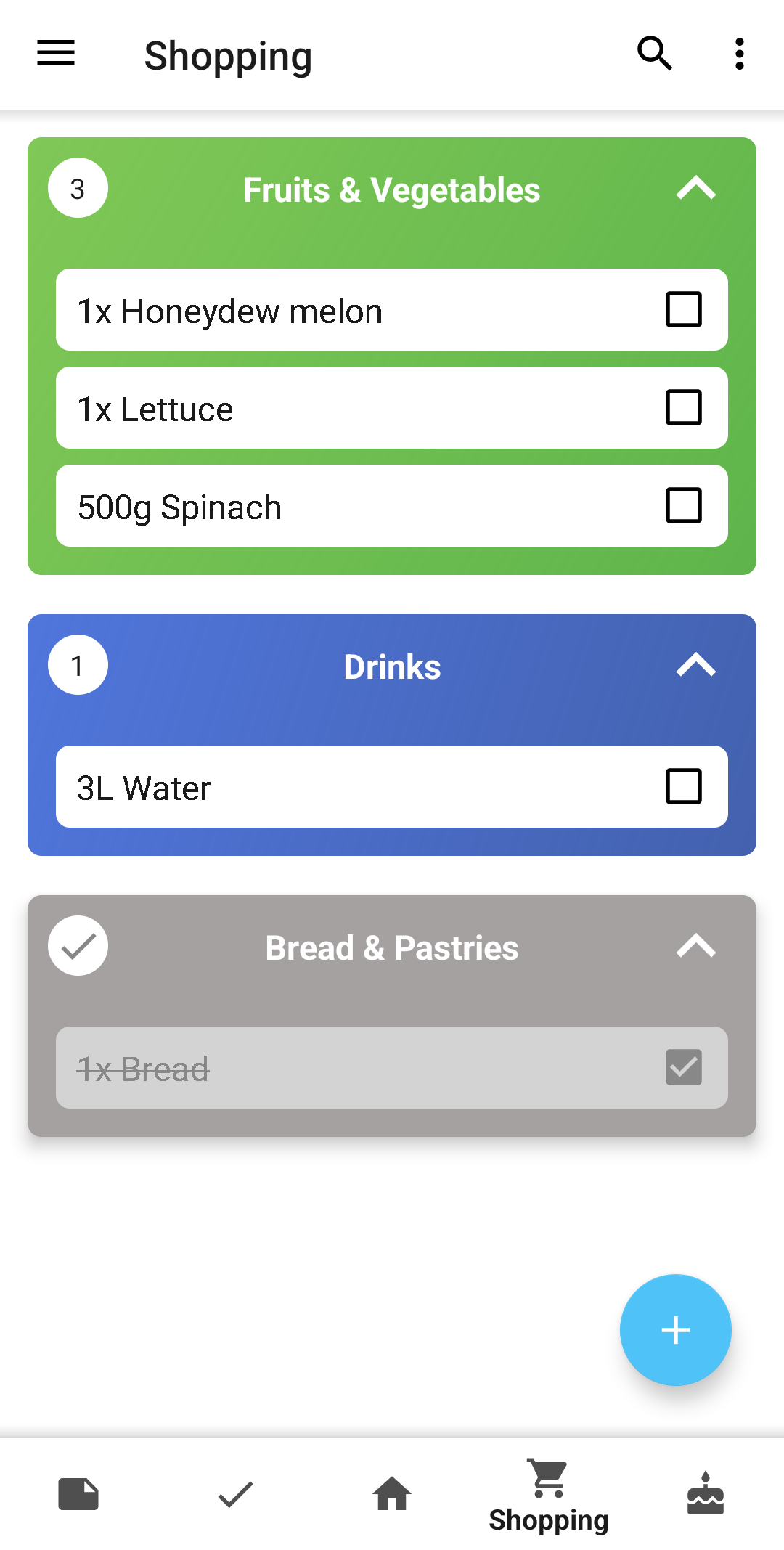Go to the checkmark tasks tab

[235, 1494]
